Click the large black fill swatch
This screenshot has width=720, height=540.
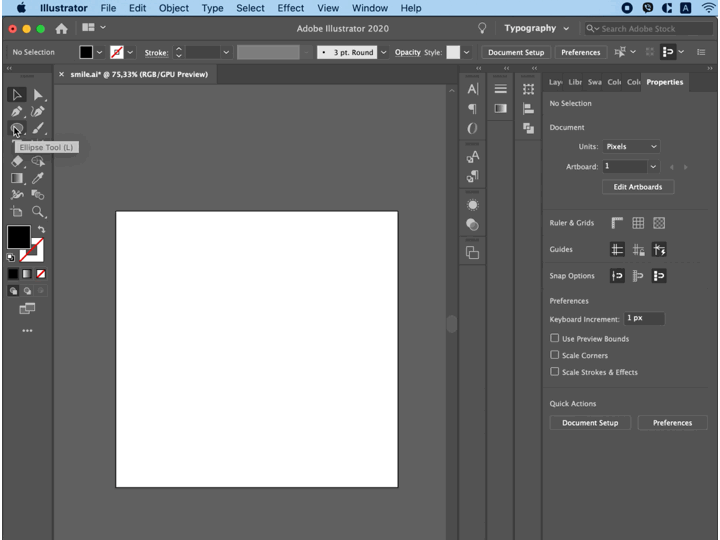coord(19,237)
